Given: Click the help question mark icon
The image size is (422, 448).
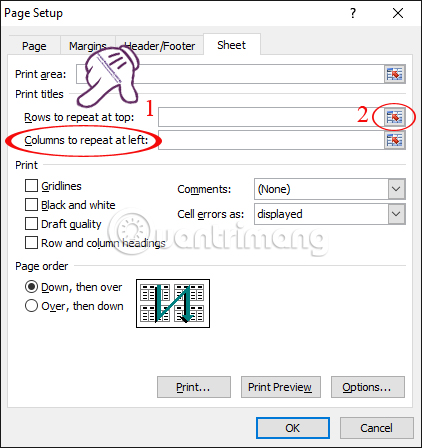Looking at the screenshot, I should [353, 13].
